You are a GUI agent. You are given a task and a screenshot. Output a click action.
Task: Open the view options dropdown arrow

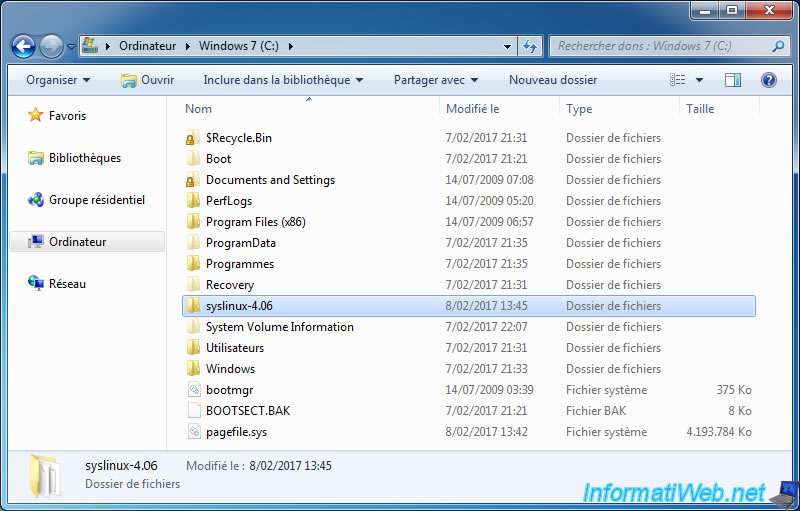click(x=699, y=80)
